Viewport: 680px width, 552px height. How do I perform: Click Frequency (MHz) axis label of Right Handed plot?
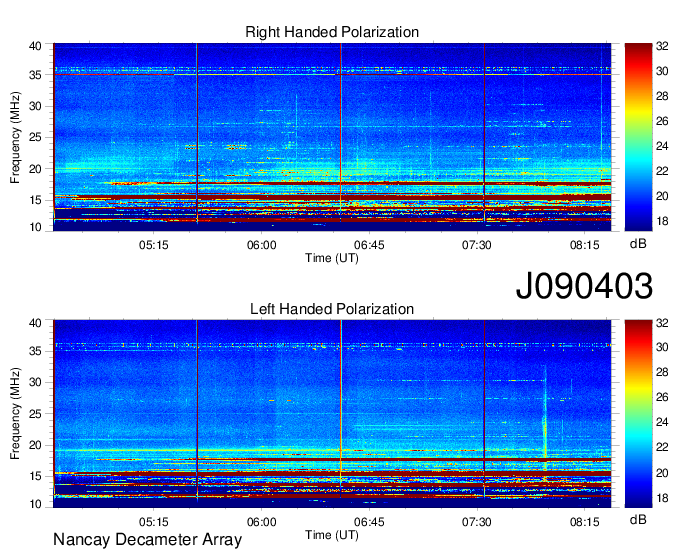(x=15, y=137)
